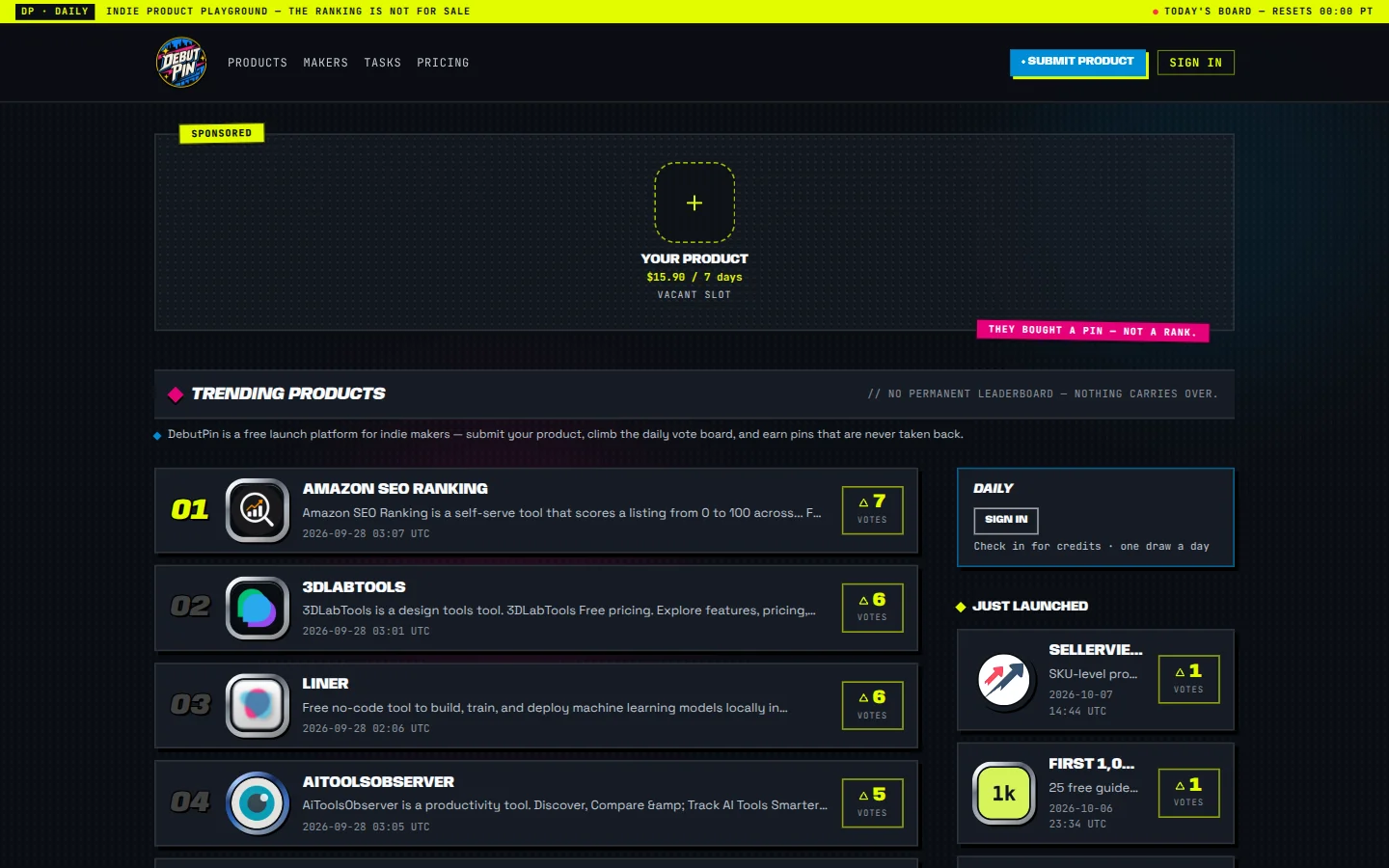
Task: Click the Amazon SEO Ranking product icon
Action: click(x=258, y=510)
